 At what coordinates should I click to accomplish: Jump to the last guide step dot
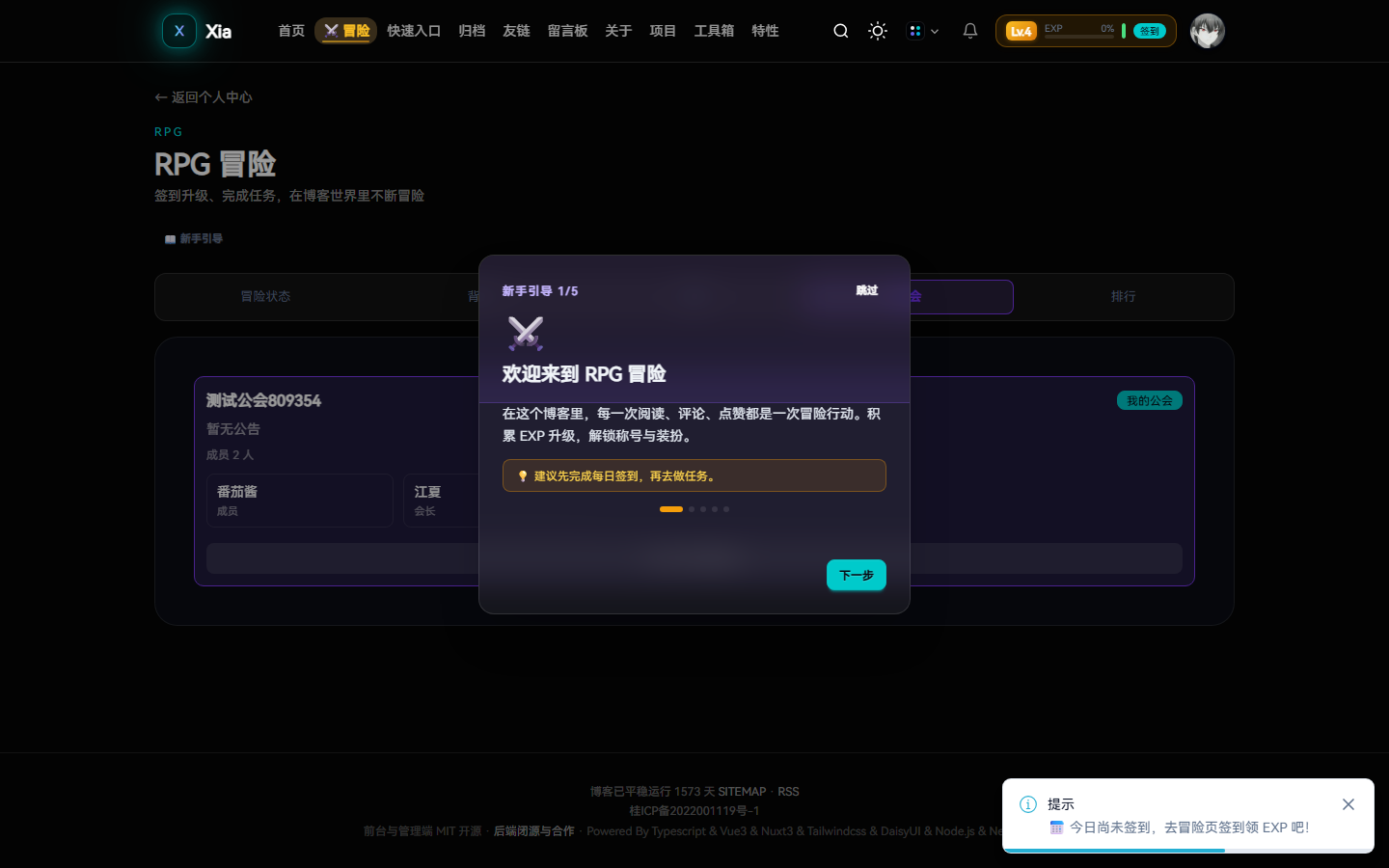click(x=726, y=509)
